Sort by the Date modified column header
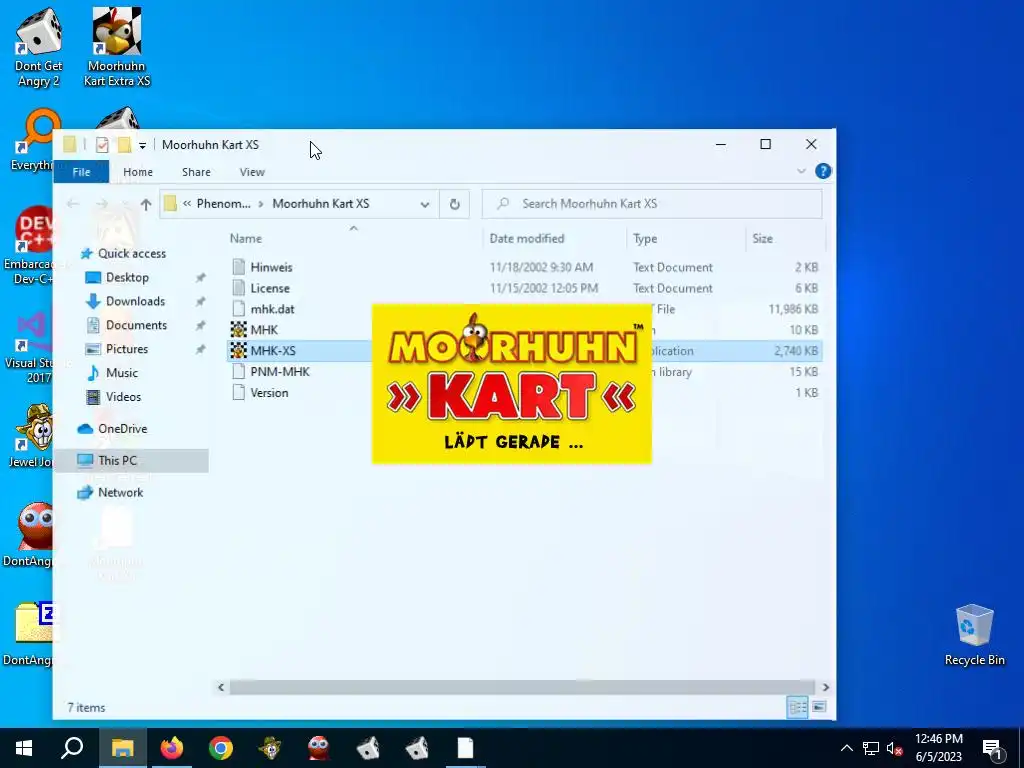Screen dimensions: 1024x768 tap(527, 238)
